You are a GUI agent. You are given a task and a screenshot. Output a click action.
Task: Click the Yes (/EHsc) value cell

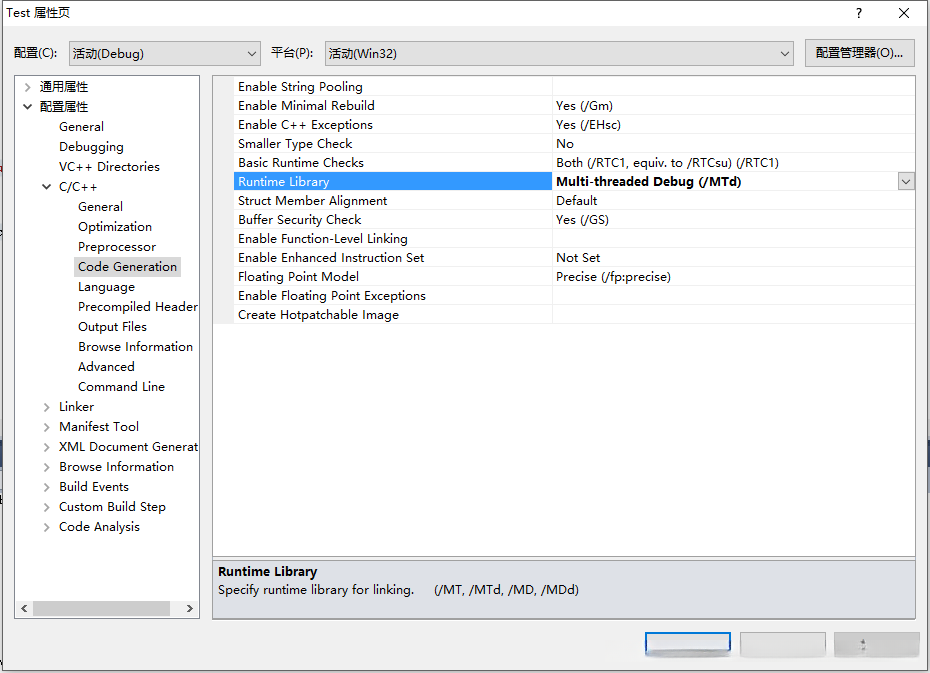pyautogui.click(x=733, y=125)
